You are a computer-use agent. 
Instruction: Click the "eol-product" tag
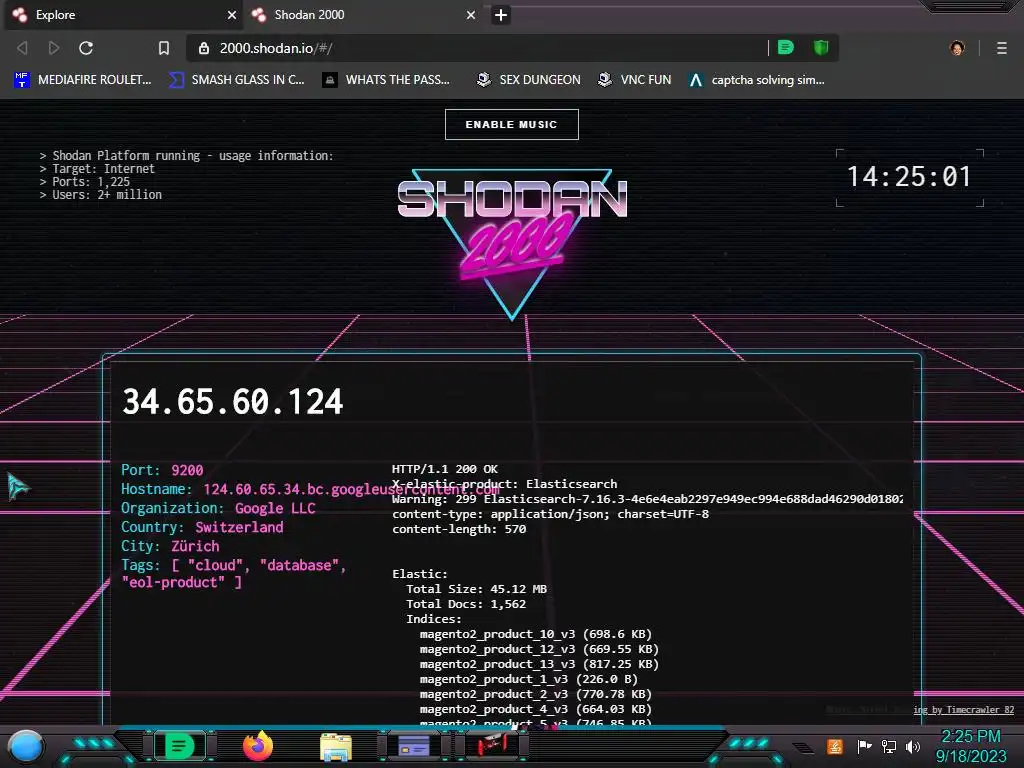pos(173,582)
